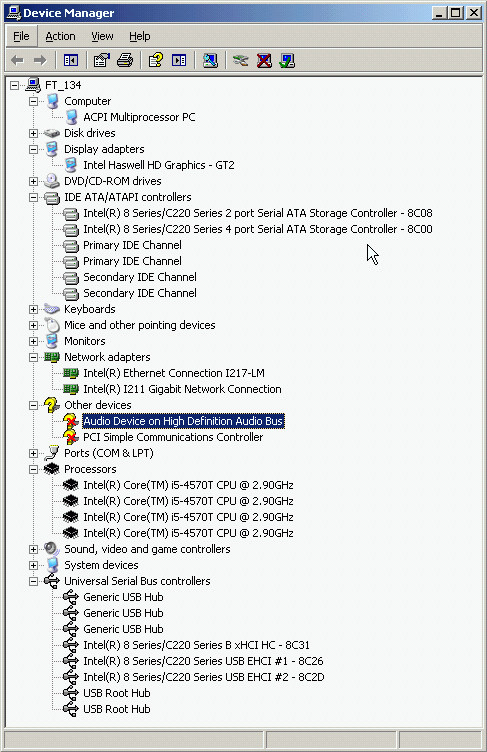The width and height of the screenshot is (487, 752).
Task: Select Audio Device on High Definition Audio Bus
Action: pyautogui.click(x=183, y=421)
